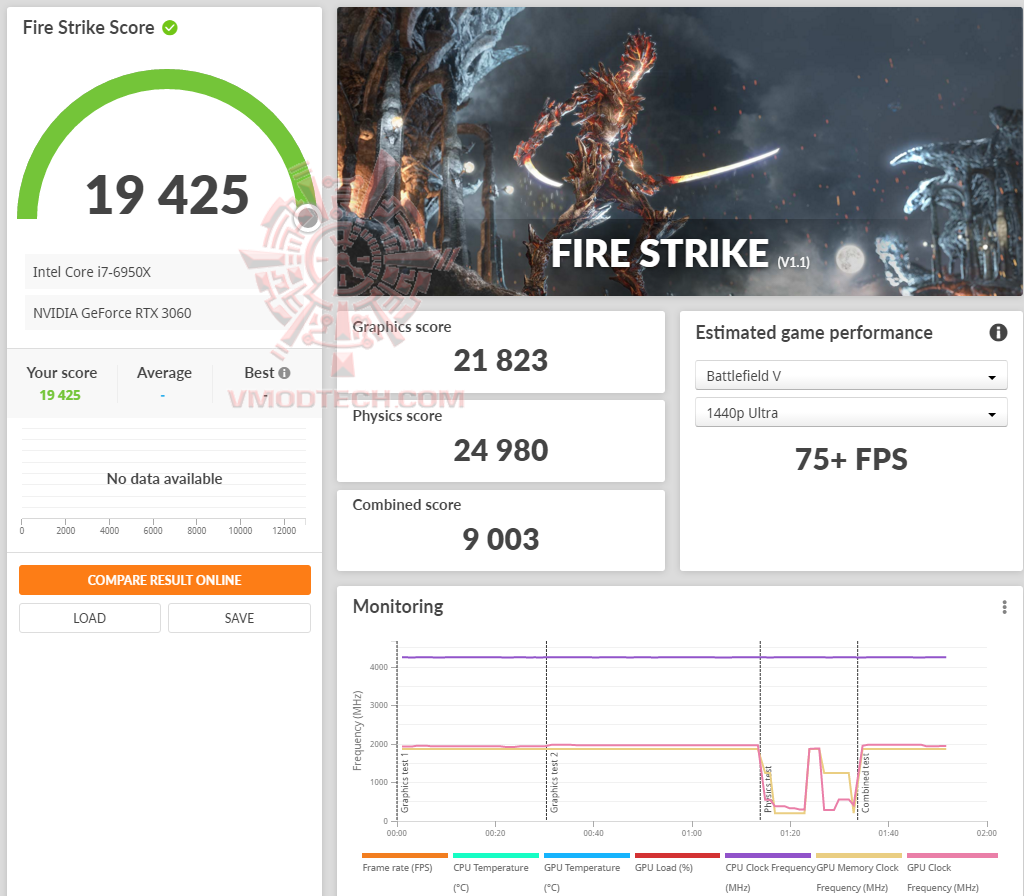Click the pink GPU Clock Frequency legend marker
1024x896 pixels.
tap(951, 856)
